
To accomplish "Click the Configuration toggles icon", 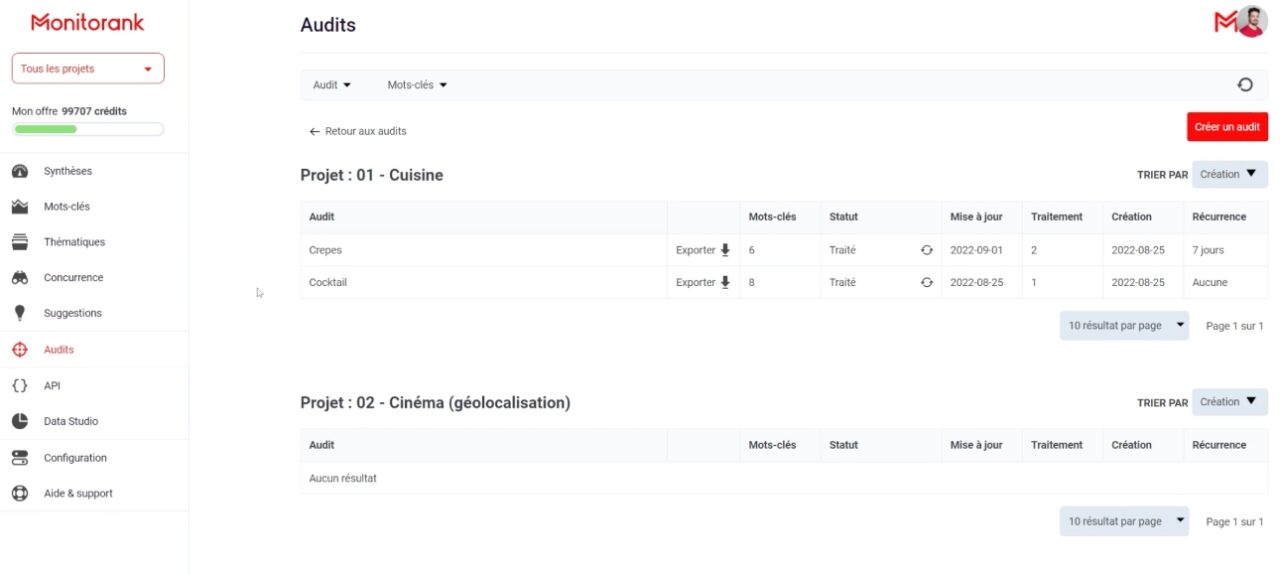I will 20,458.
